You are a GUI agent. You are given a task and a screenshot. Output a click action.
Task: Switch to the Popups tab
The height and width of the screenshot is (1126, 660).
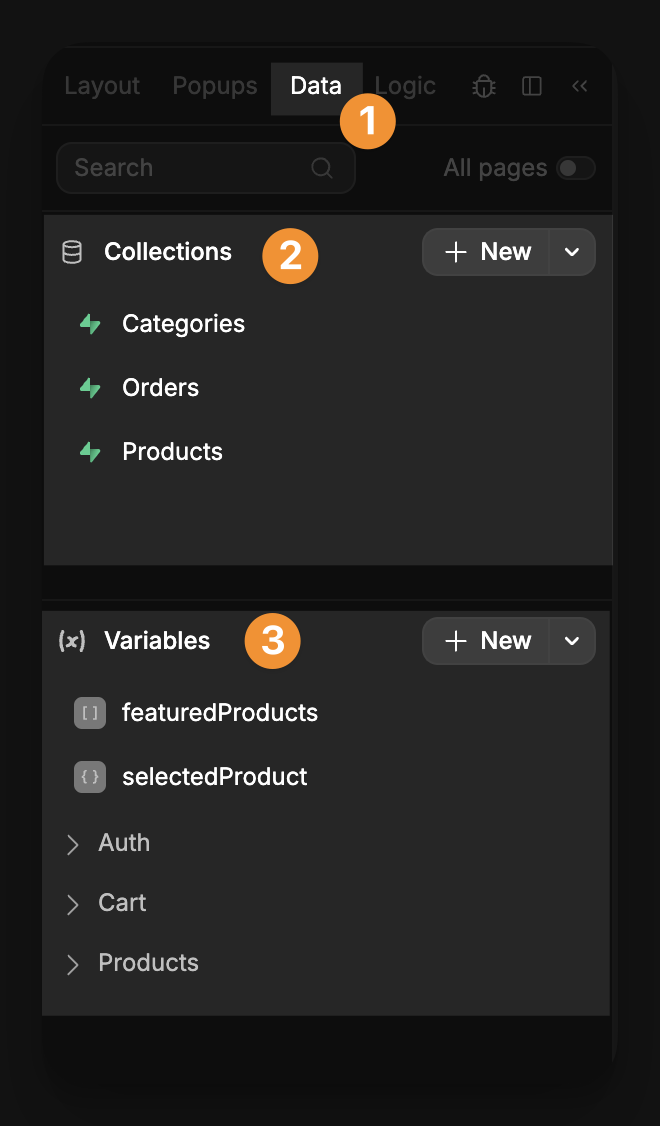pos(214,86)
